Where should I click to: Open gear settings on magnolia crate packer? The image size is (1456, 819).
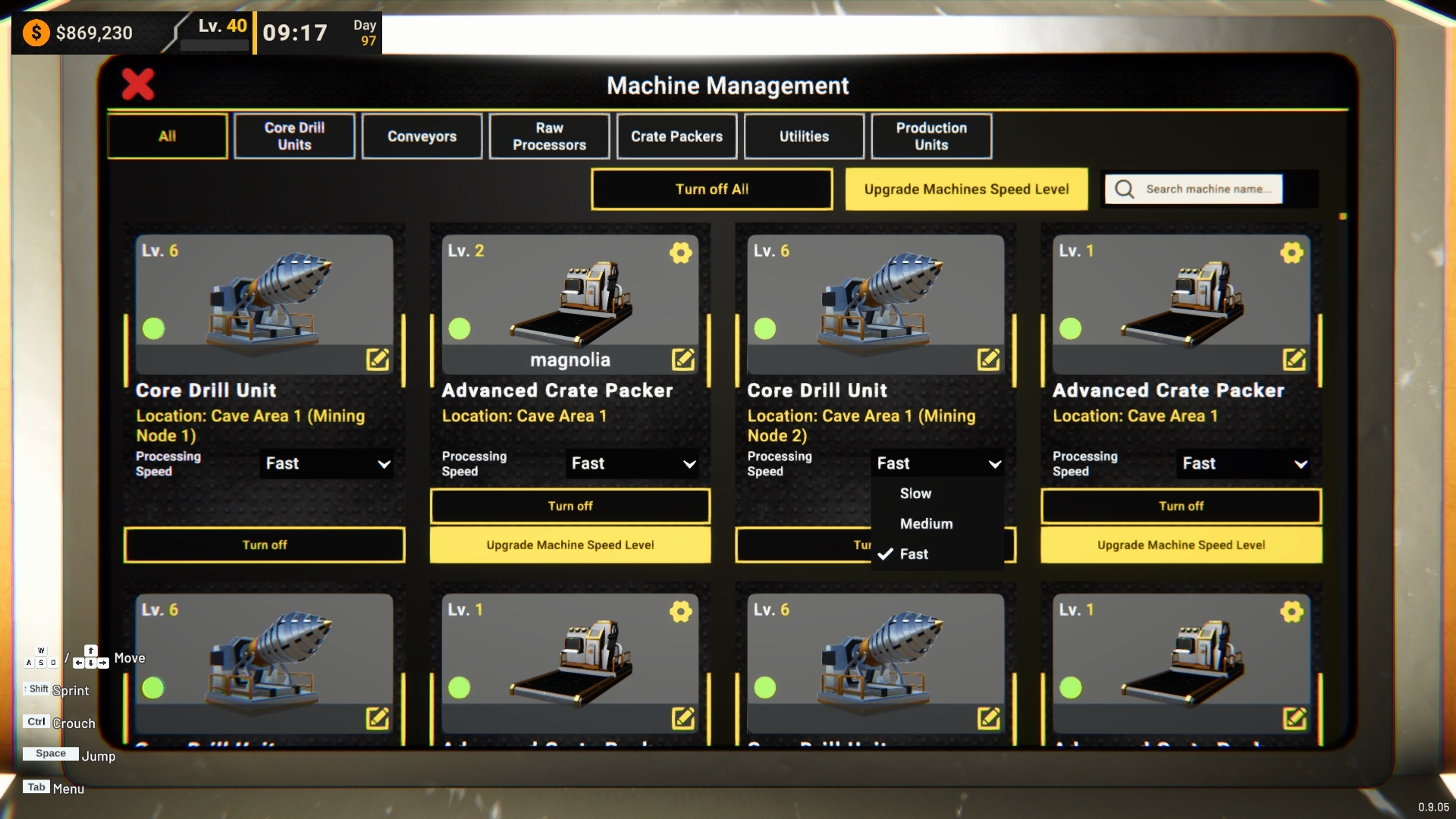tap(680, 253)
